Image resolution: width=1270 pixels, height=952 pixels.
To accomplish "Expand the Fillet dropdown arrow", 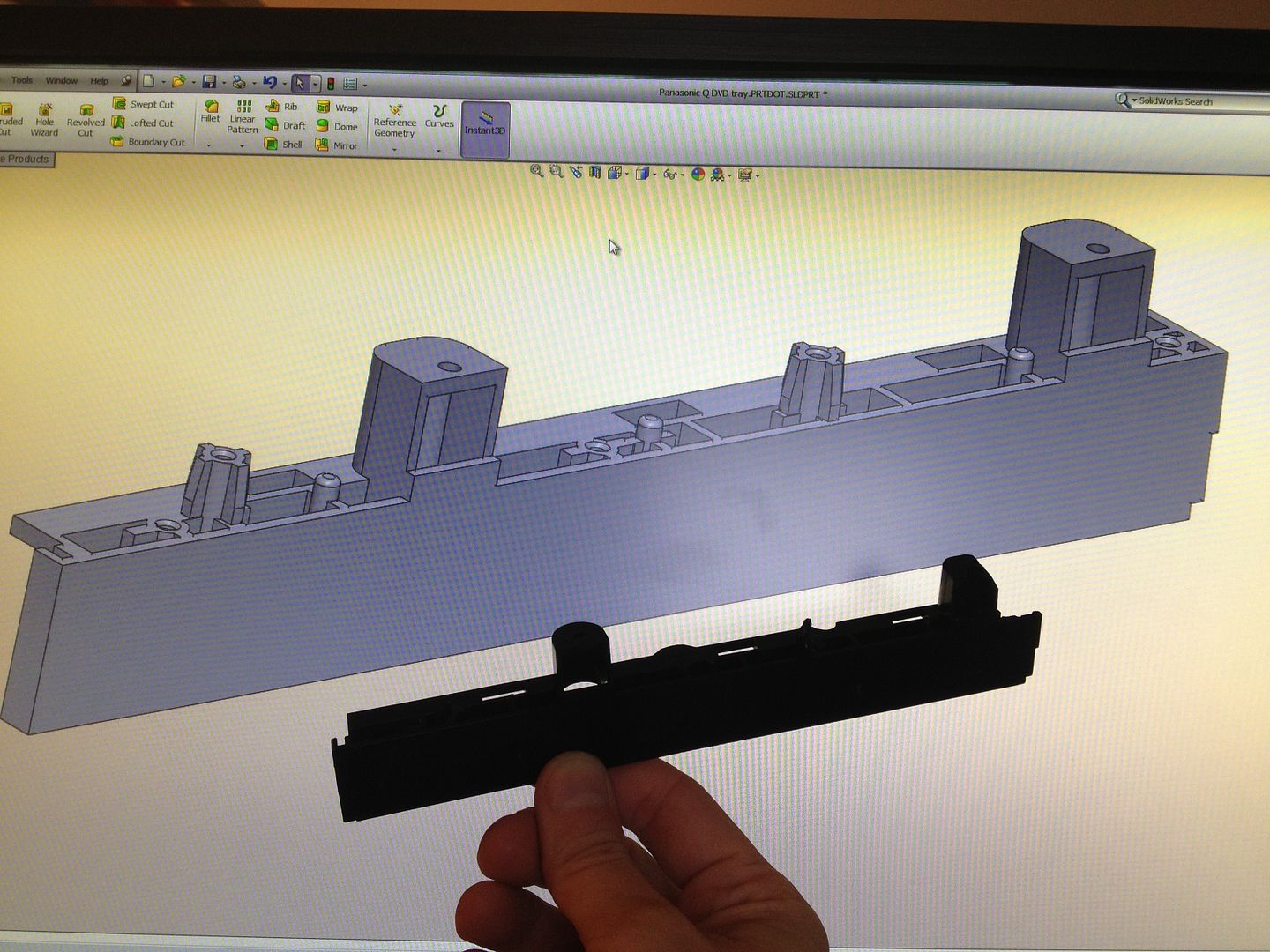I will [x=209, y=145].
